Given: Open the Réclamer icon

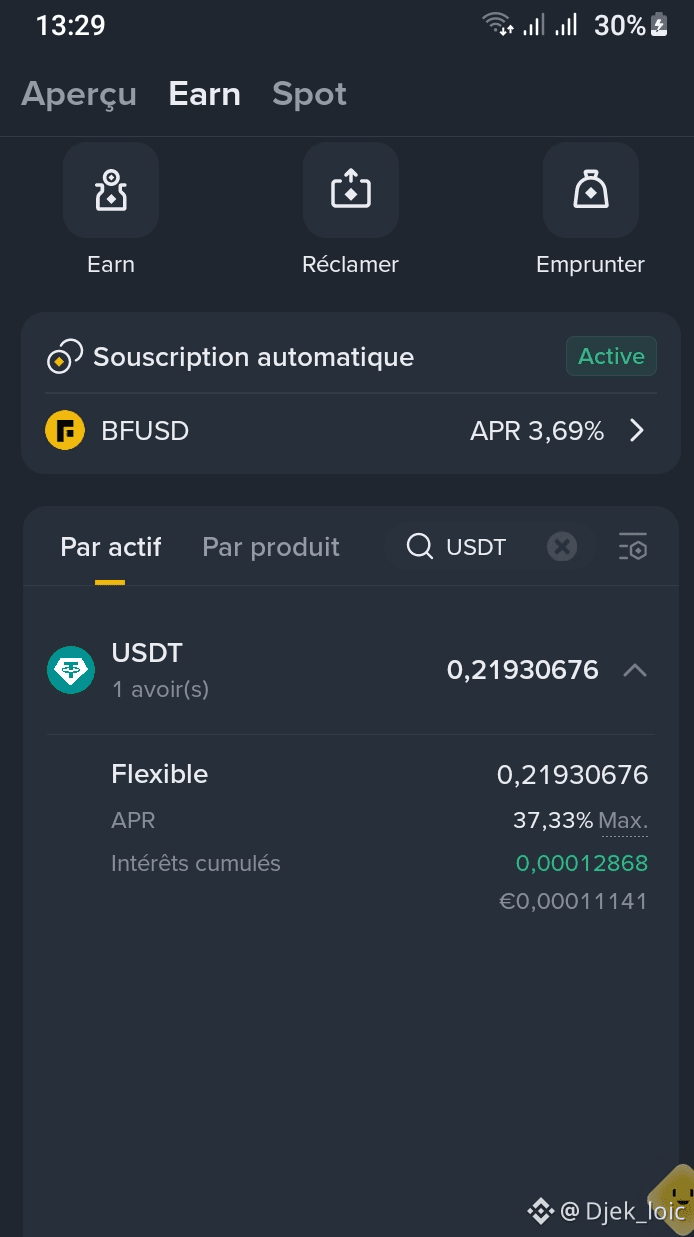Looking at the screenshot, I should point(351,190).
